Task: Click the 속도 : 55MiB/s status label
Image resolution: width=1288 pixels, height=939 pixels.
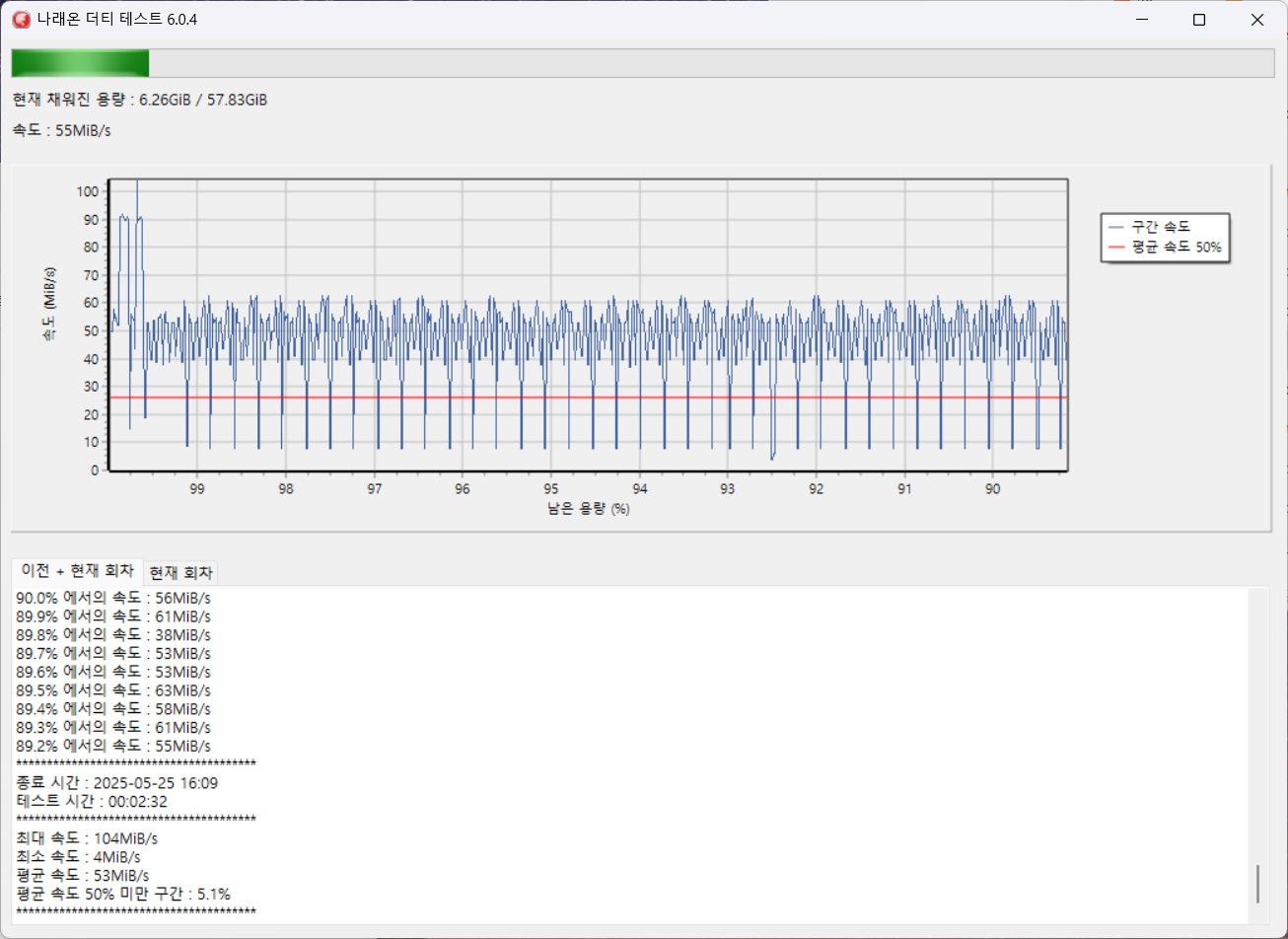Action: (x=61, y=130)
